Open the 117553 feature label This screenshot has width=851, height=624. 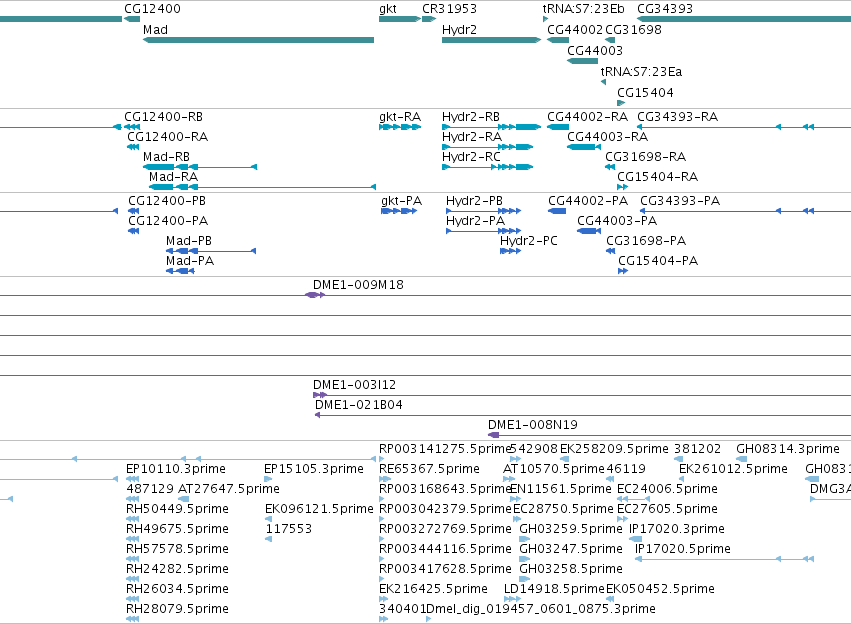pyautogui.click(x=289, y=529)
